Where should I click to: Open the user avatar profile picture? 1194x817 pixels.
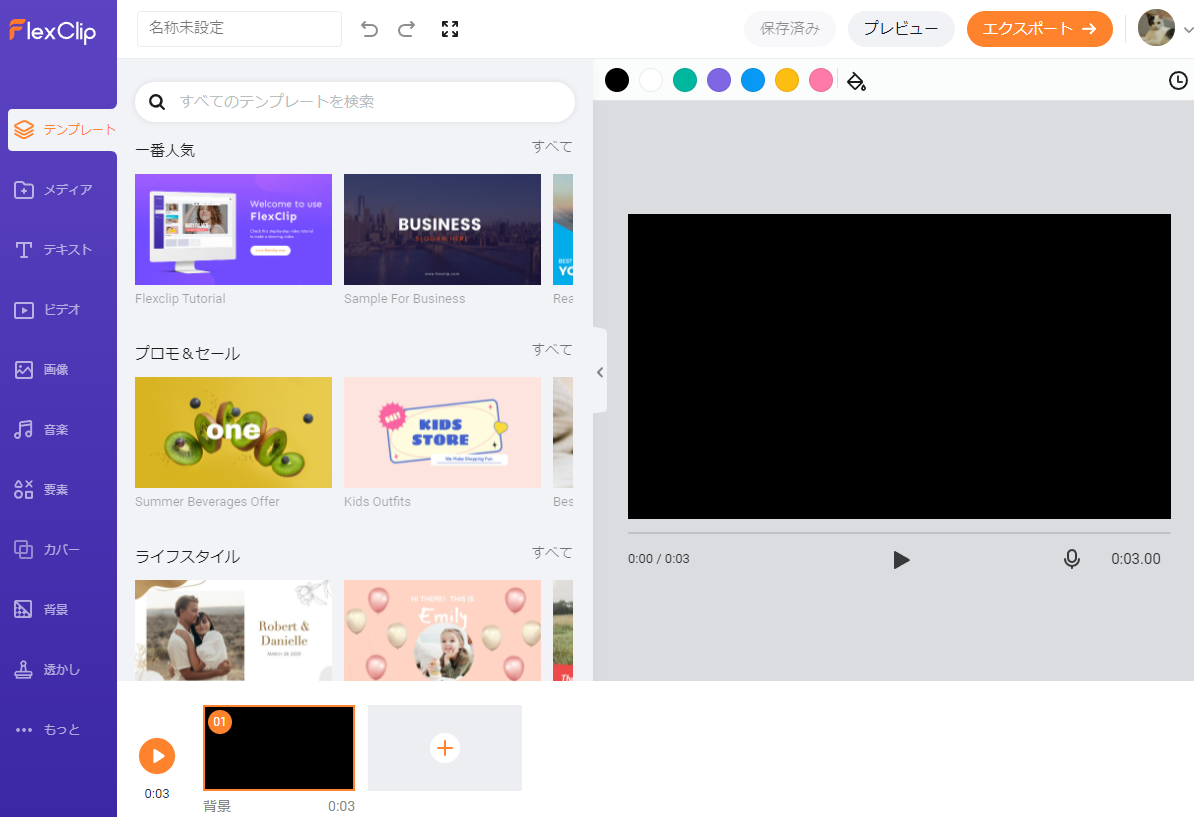click(1156, 28)
